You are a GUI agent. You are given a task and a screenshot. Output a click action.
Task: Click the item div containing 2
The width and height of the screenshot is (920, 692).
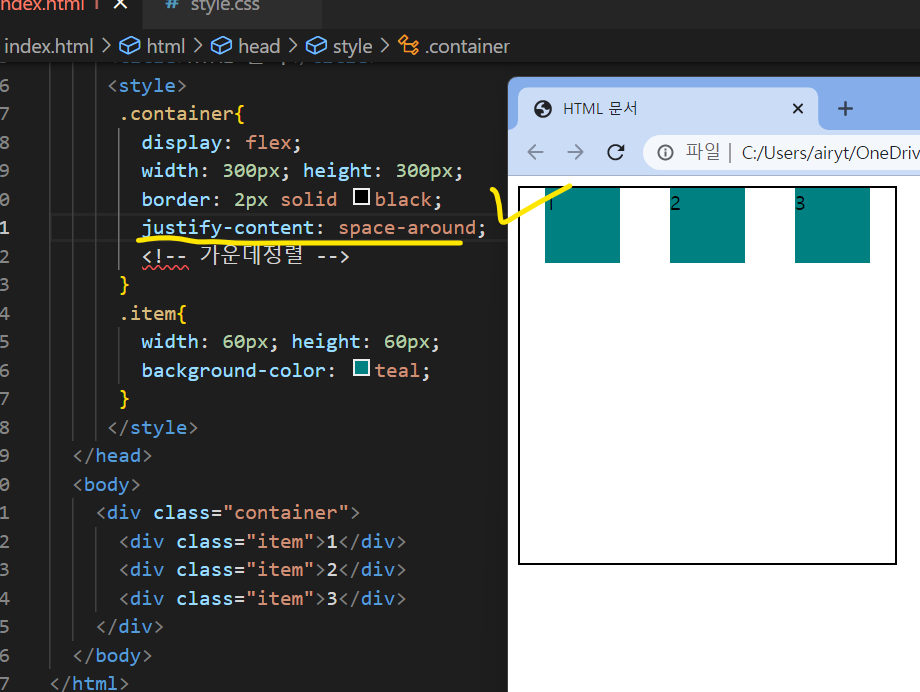pos(262,569)
